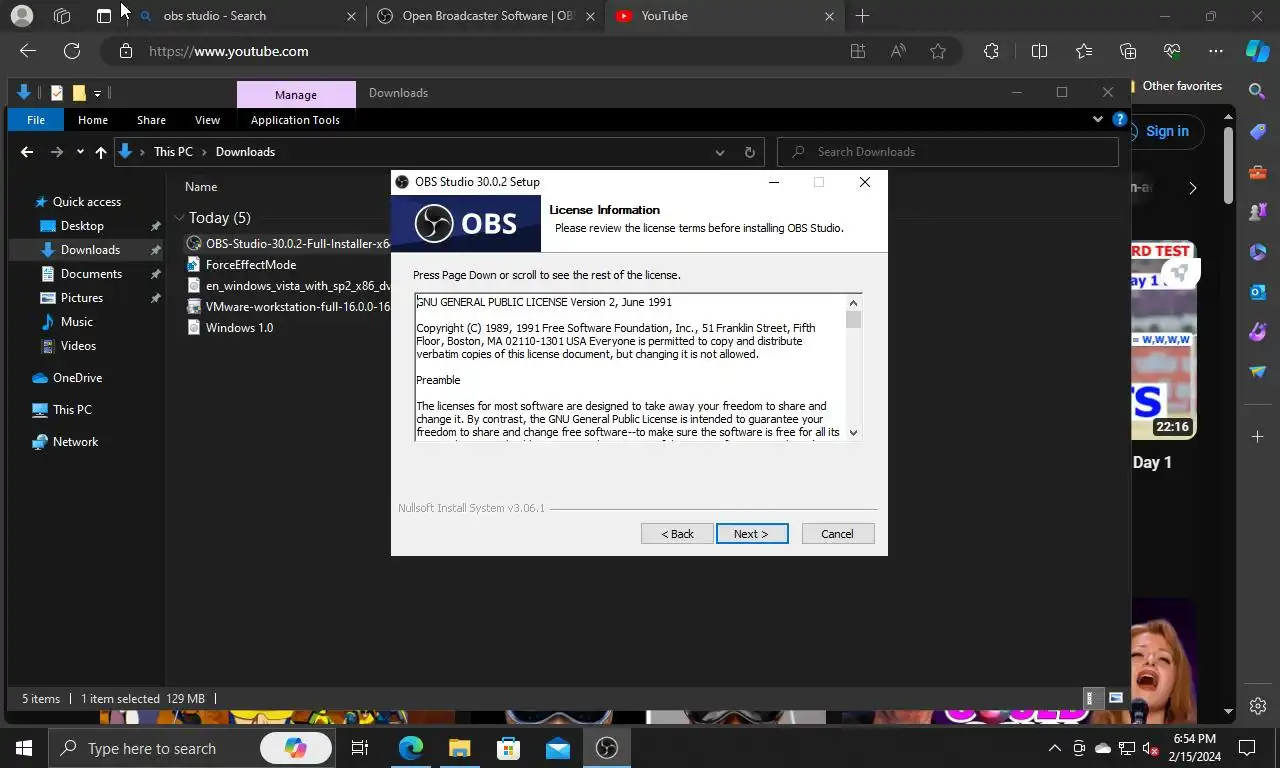Open browser profile avatar
1280x768 pixels.
[x=21, y=16]
